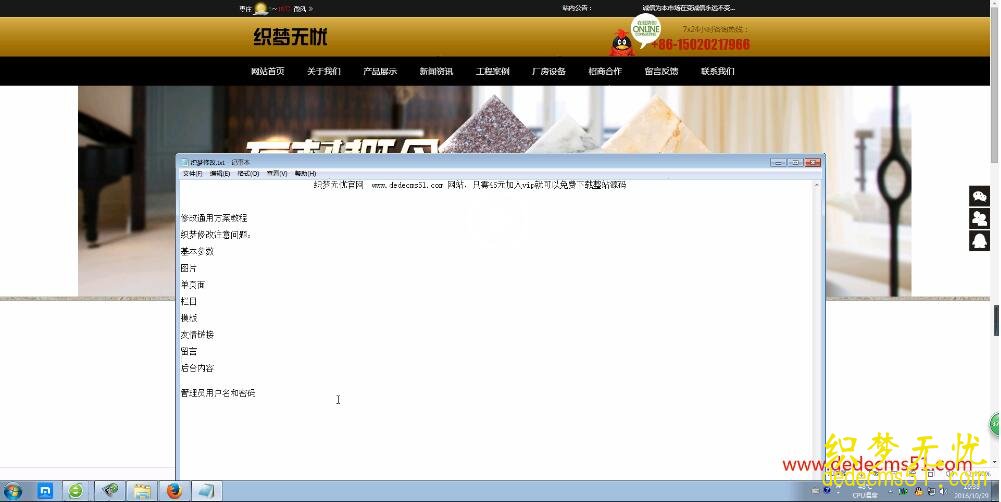
Task: Open the 联系我们 nav link
Action: coord(718,72)
